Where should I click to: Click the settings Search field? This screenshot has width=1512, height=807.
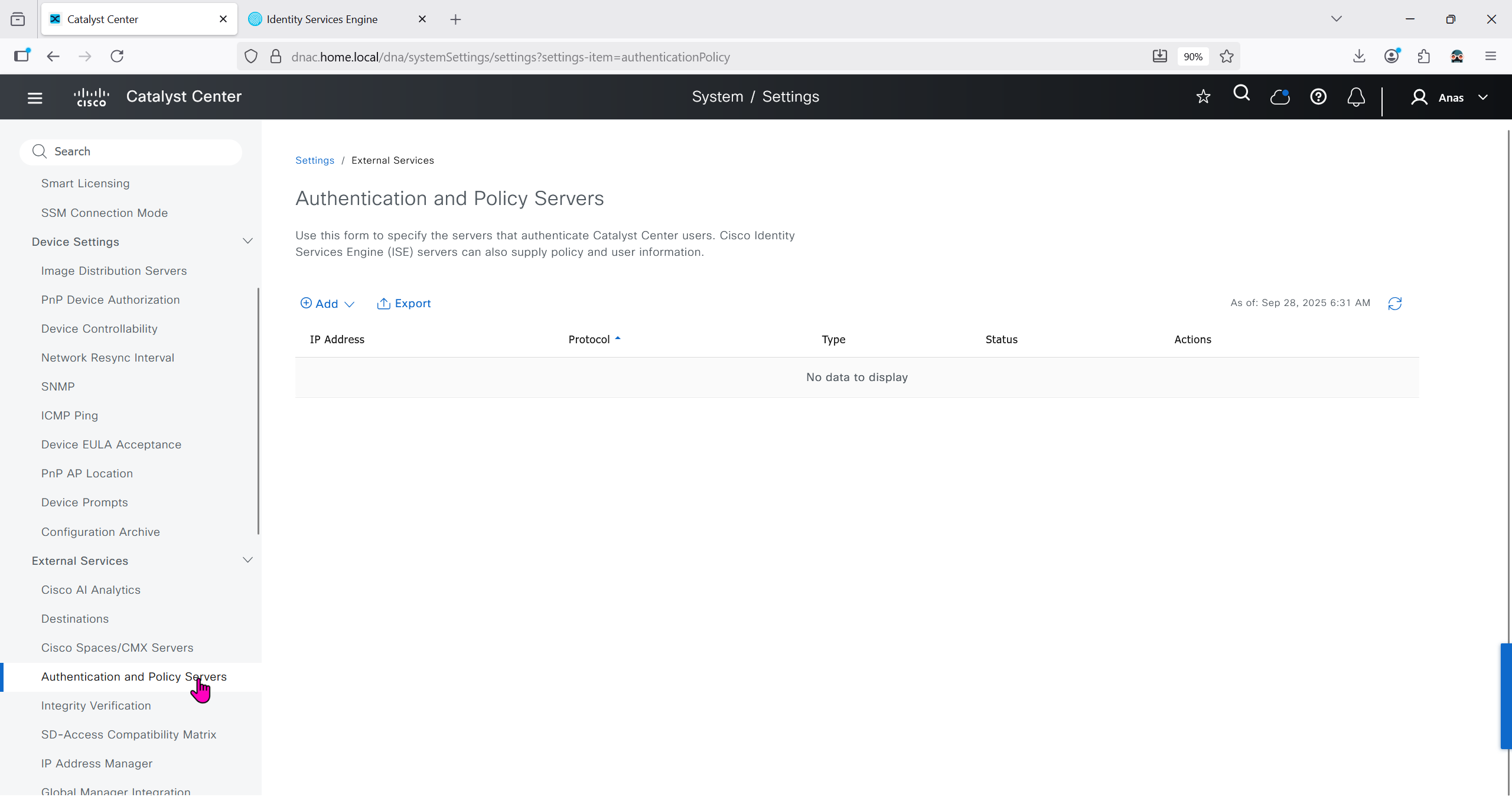point(131,151)
